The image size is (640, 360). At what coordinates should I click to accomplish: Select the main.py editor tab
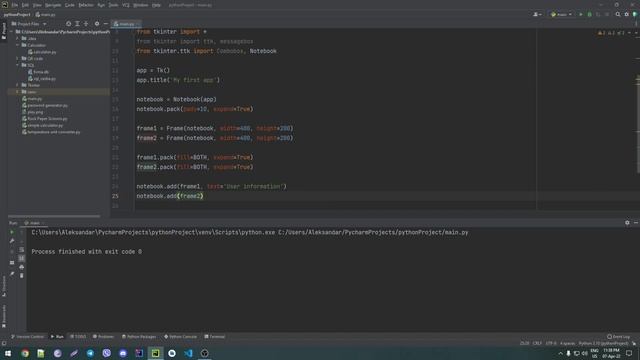(127, 24)
